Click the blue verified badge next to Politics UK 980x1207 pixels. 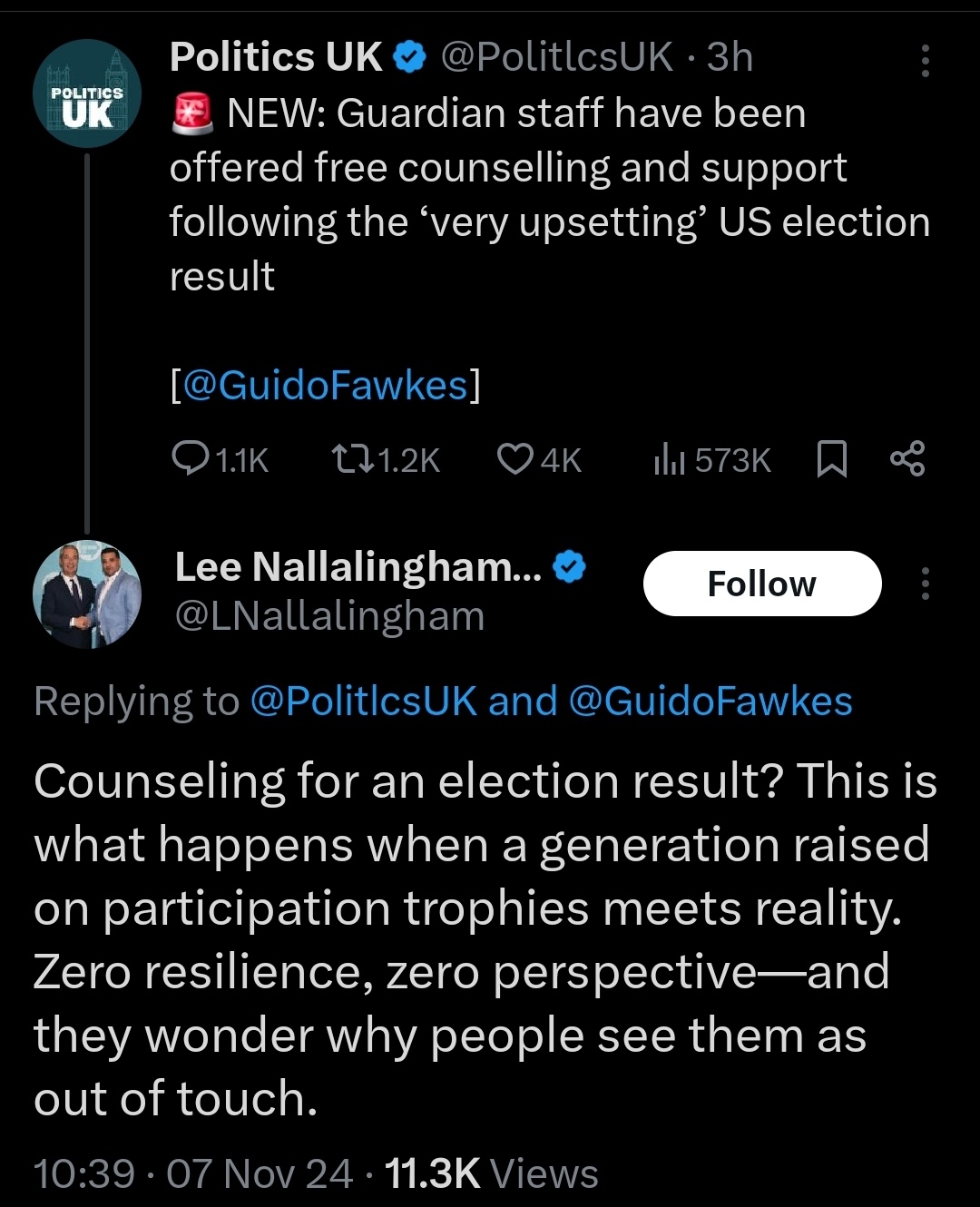[x=410, y=58]
